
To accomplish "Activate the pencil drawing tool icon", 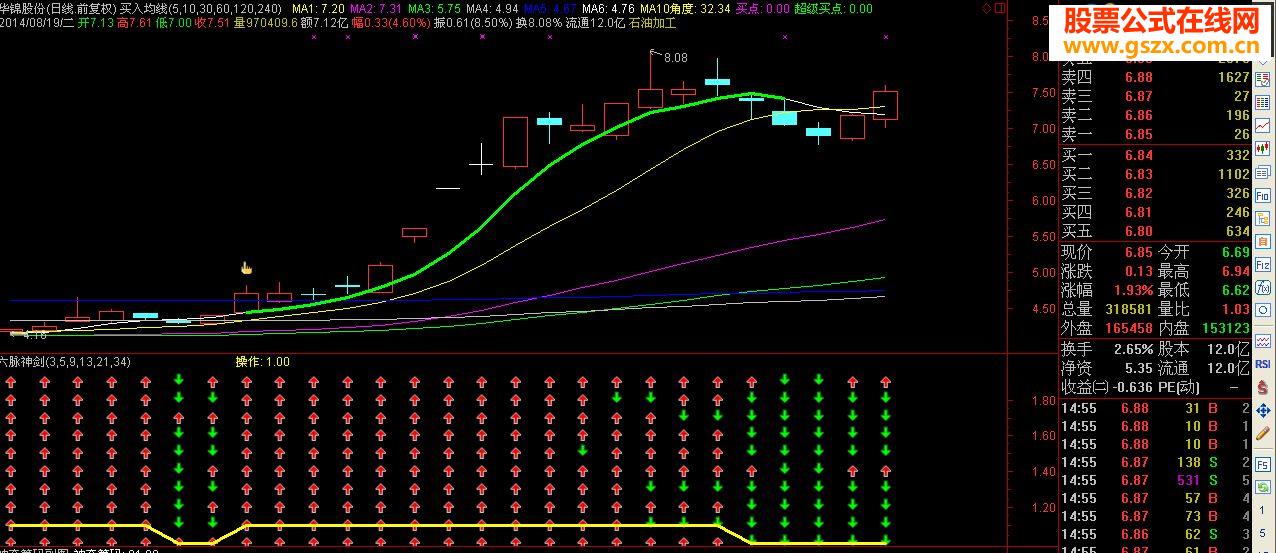I will 1263,434.
